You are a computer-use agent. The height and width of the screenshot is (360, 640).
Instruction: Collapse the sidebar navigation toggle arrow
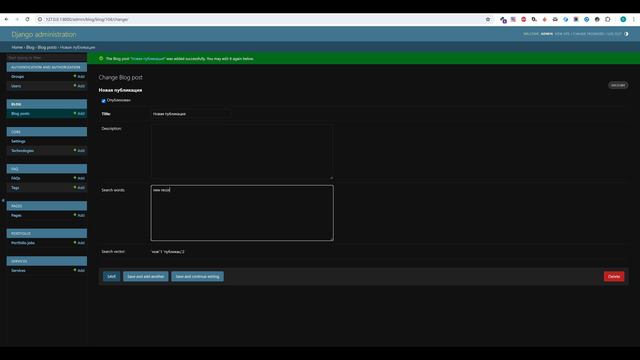[x=3, y=200]
